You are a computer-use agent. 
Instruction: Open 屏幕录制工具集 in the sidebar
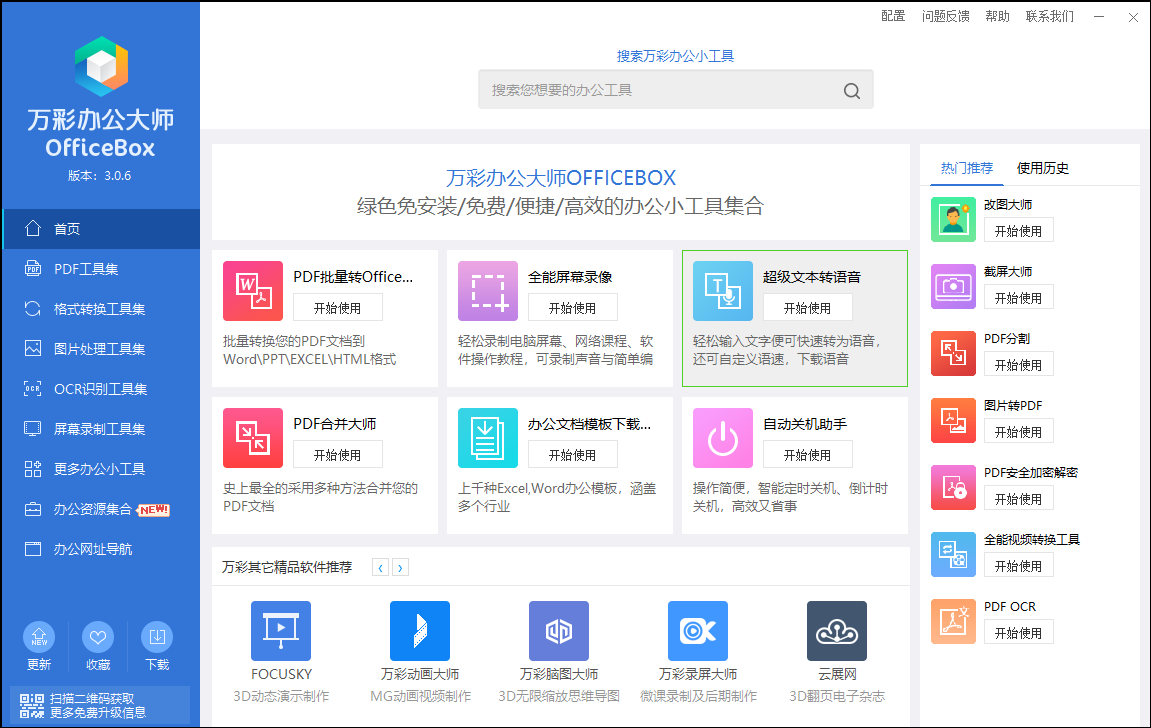tap(101, 429)
